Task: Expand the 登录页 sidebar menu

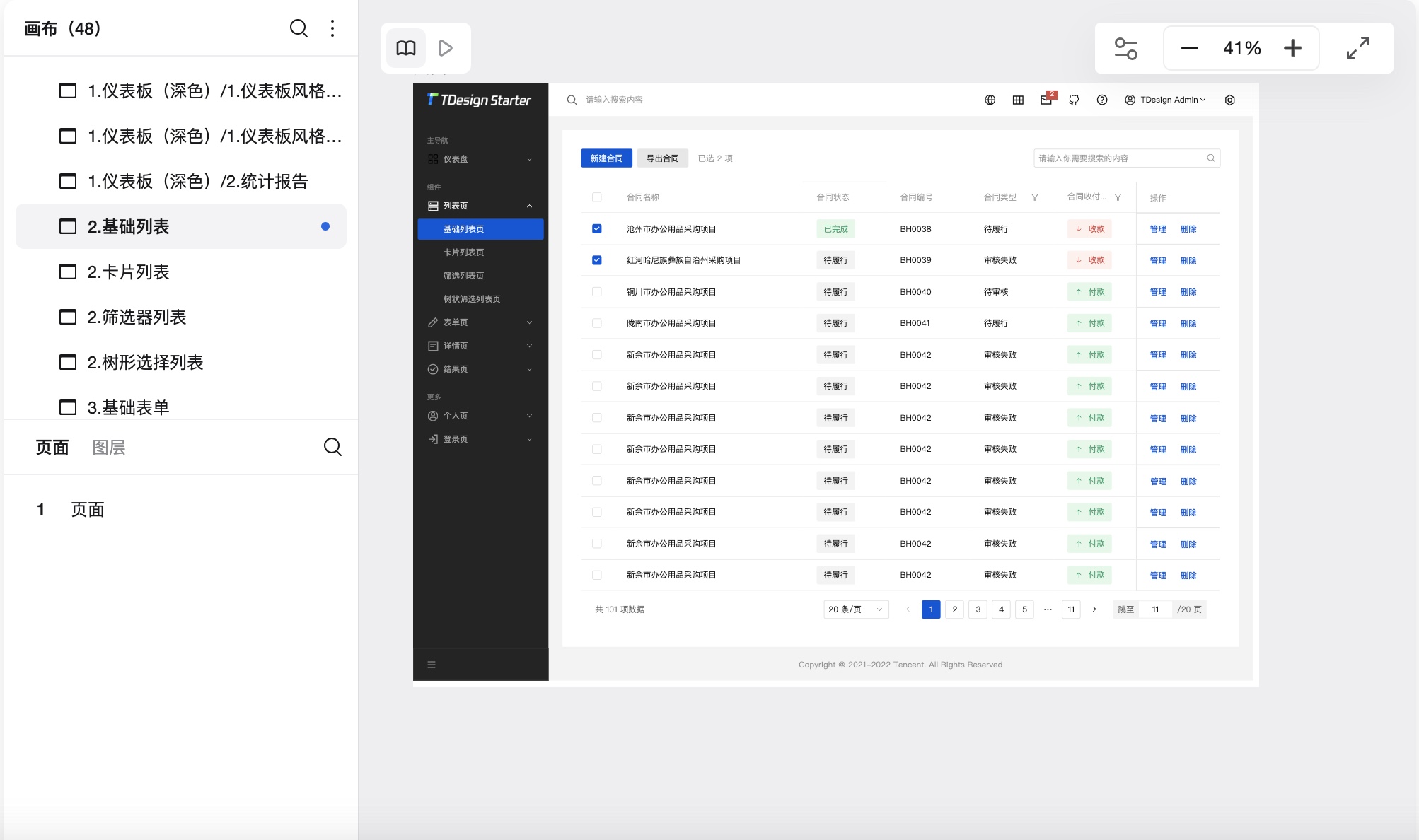Action: pyautogui.click(x=480, y=439)
